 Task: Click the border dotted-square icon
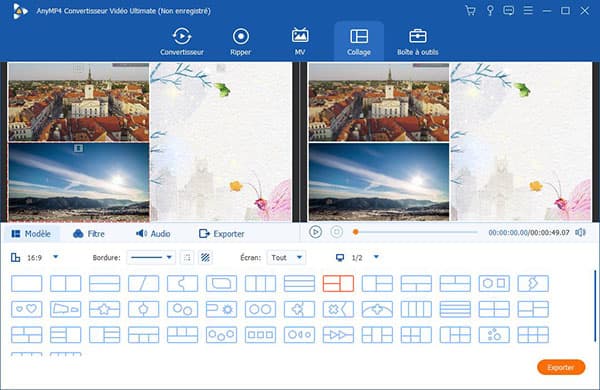pyautogui.click(x=187, y=258)
